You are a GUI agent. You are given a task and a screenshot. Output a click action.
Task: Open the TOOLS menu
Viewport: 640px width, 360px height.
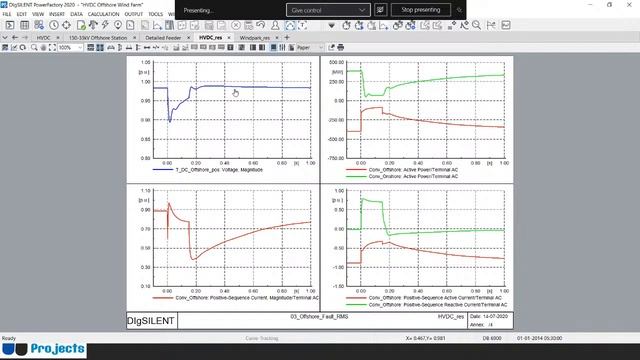tap(156, 14)
